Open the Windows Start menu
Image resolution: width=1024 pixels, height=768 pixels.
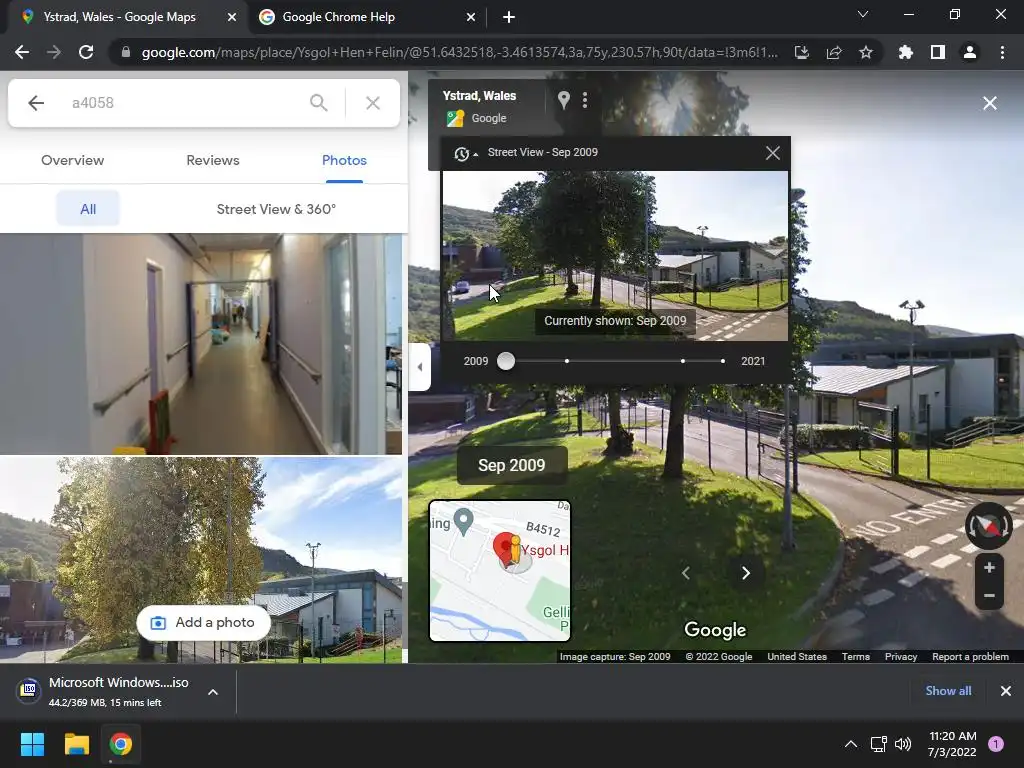pos(32,744)
